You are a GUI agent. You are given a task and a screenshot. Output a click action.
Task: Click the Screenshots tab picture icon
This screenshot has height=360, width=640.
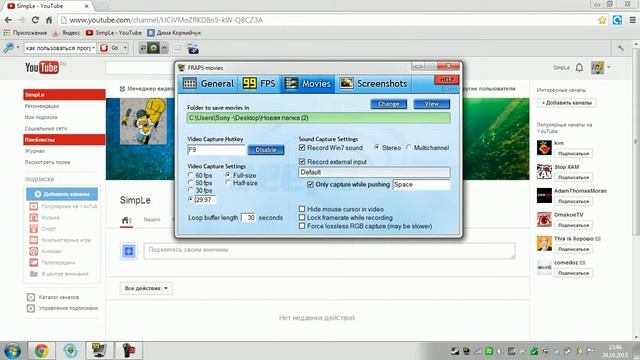(x=346, y=83)
